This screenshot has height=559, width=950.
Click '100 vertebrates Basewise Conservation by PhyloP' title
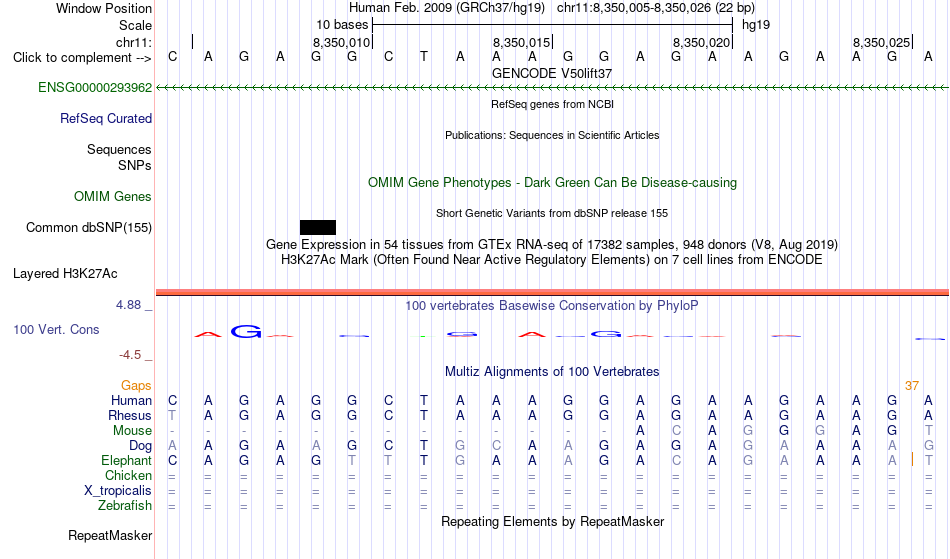tap(552, 306)
